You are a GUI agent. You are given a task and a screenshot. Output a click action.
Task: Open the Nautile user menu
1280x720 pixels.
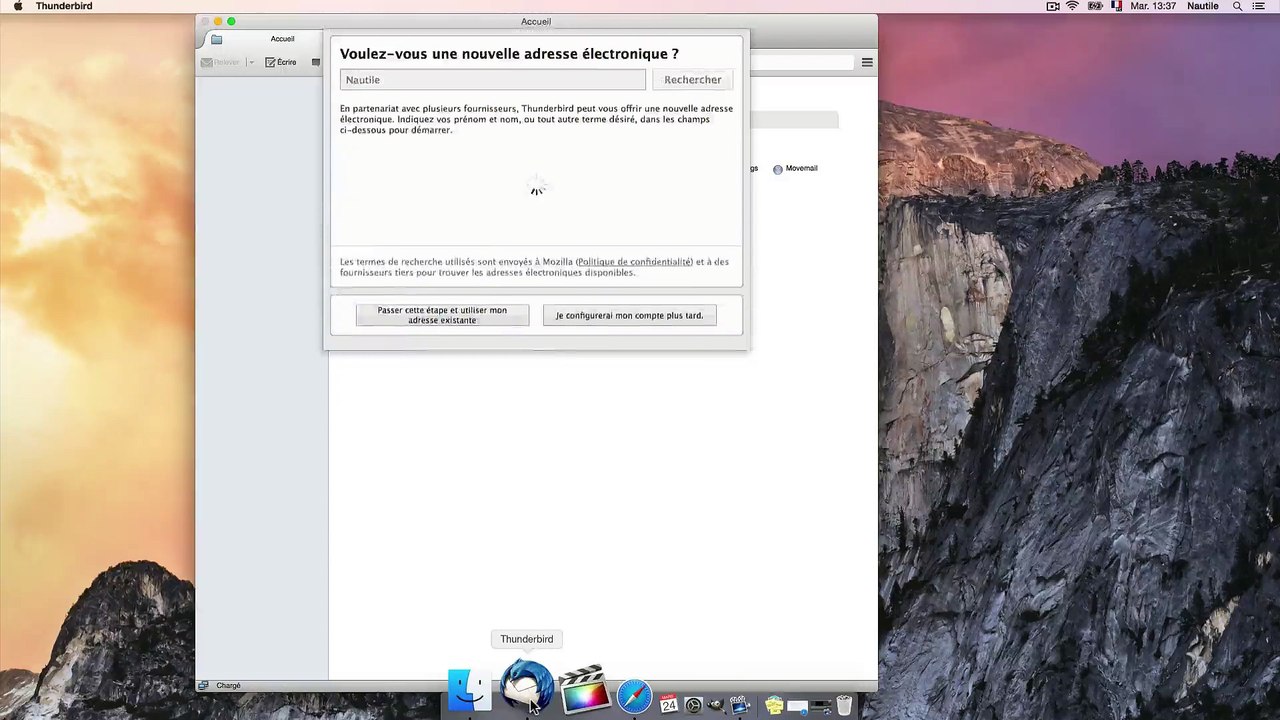click(1202, 6)
